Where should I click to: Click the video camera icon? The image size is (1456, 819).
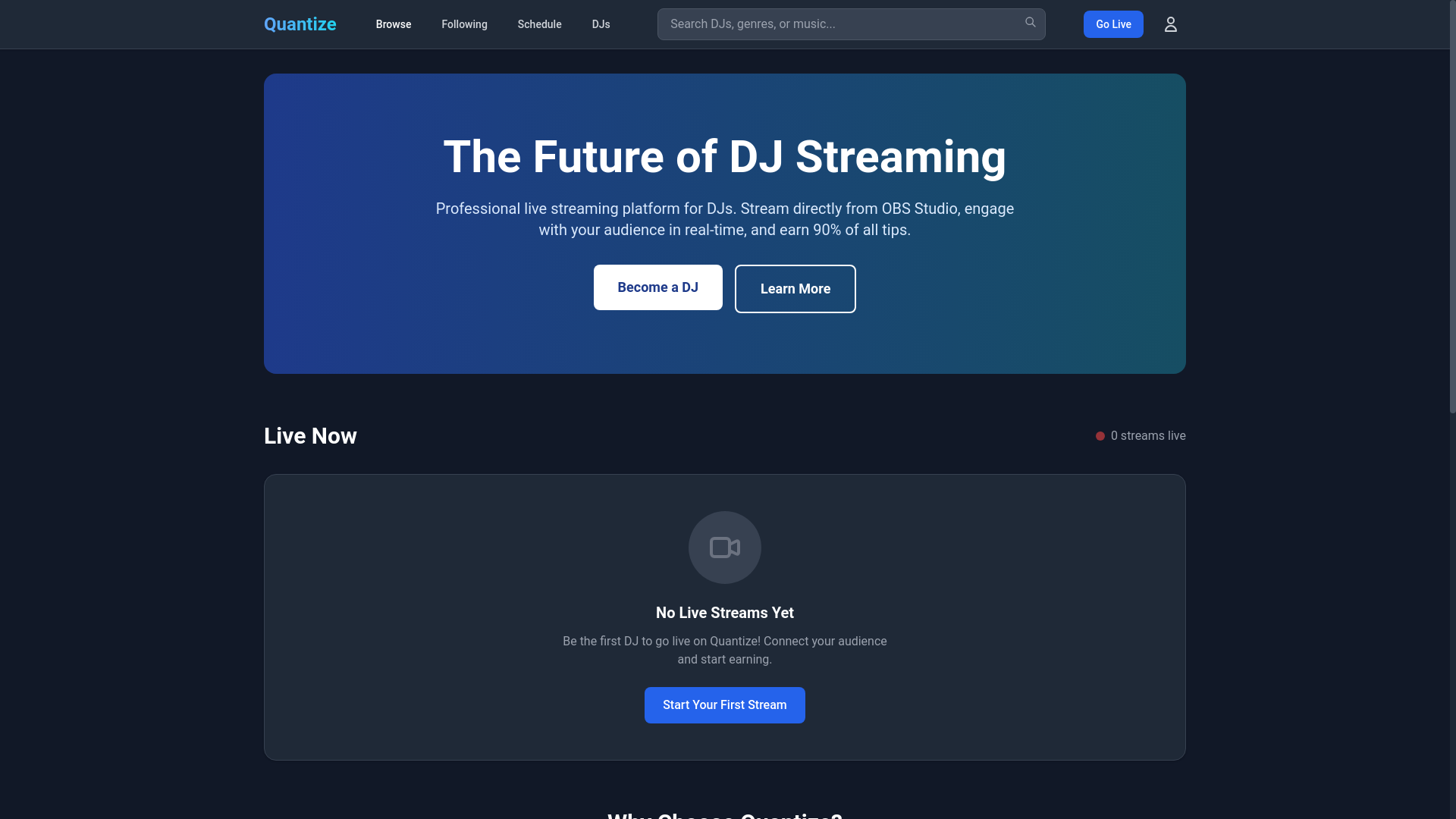coord(725,548)
